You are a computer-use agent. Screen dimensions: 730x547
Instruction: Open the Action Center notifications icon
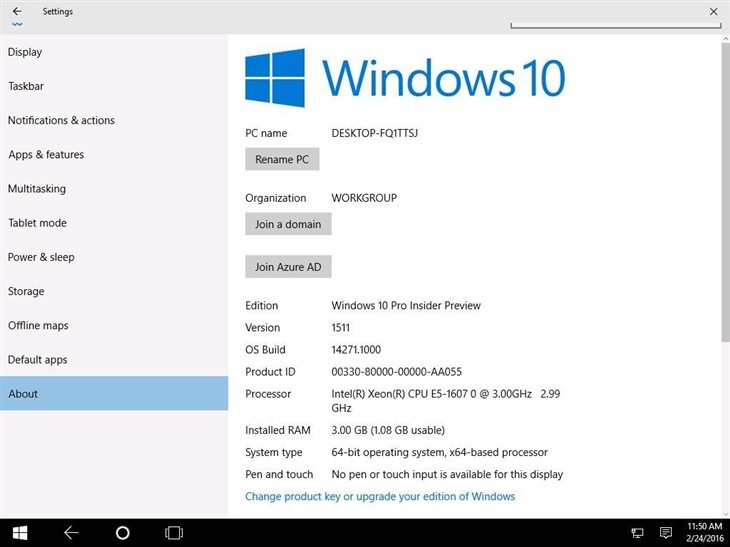[666, 532]
